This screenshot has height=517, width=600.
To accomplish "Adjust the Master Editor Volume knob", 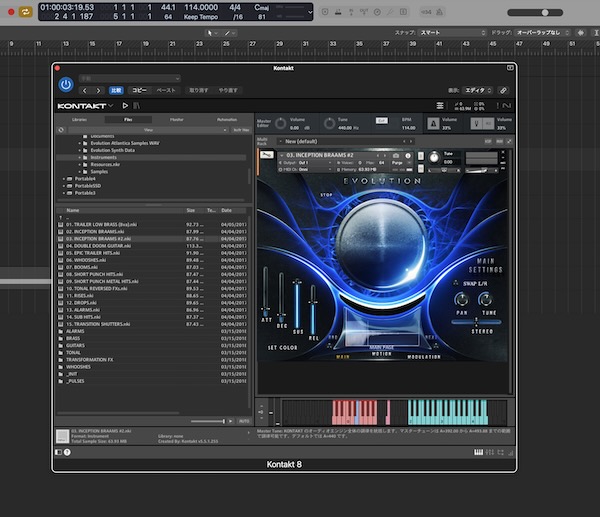I will click(x=280, y=123).
